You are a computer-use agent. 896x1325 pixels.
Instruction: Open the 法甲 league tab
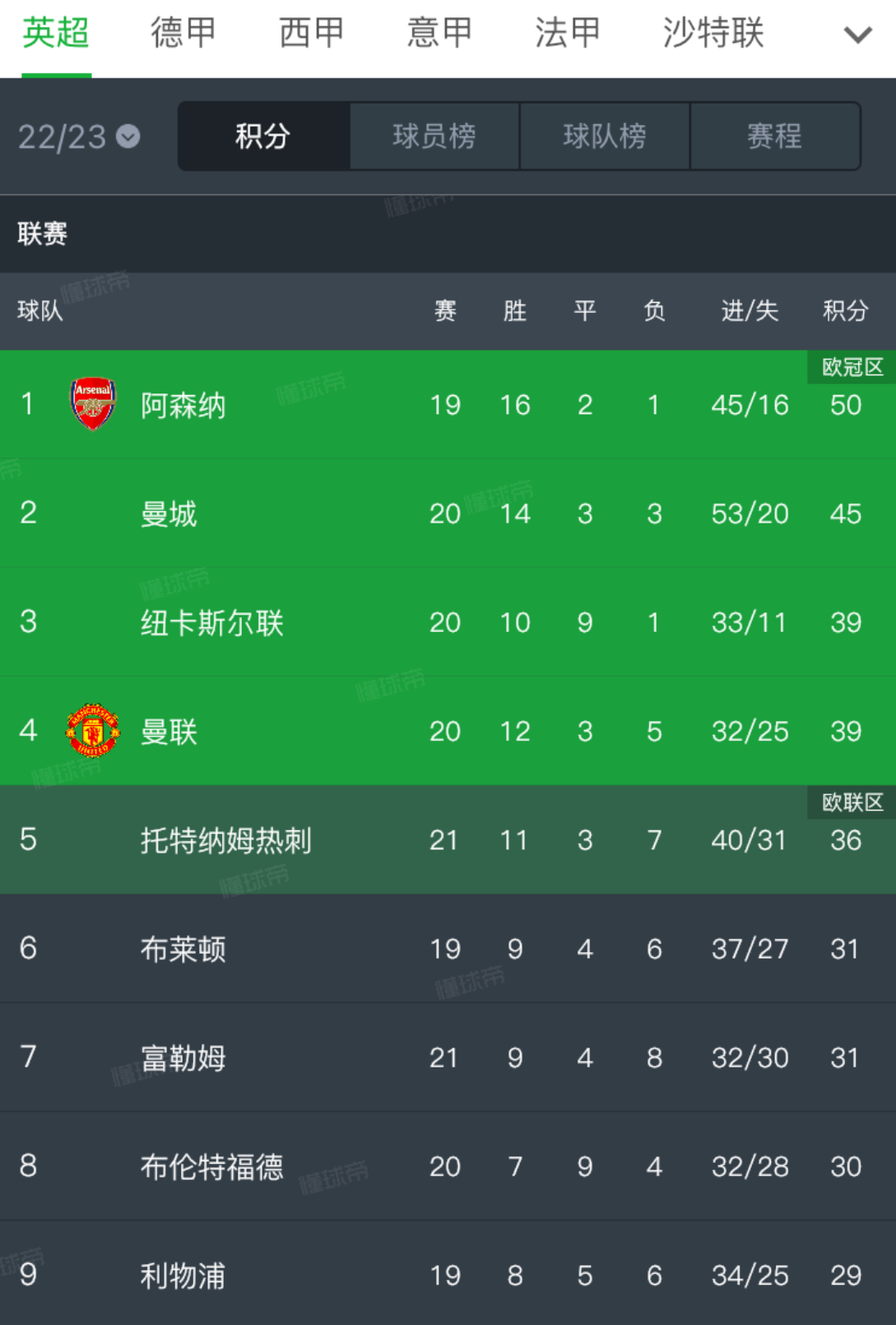point(564,33)
